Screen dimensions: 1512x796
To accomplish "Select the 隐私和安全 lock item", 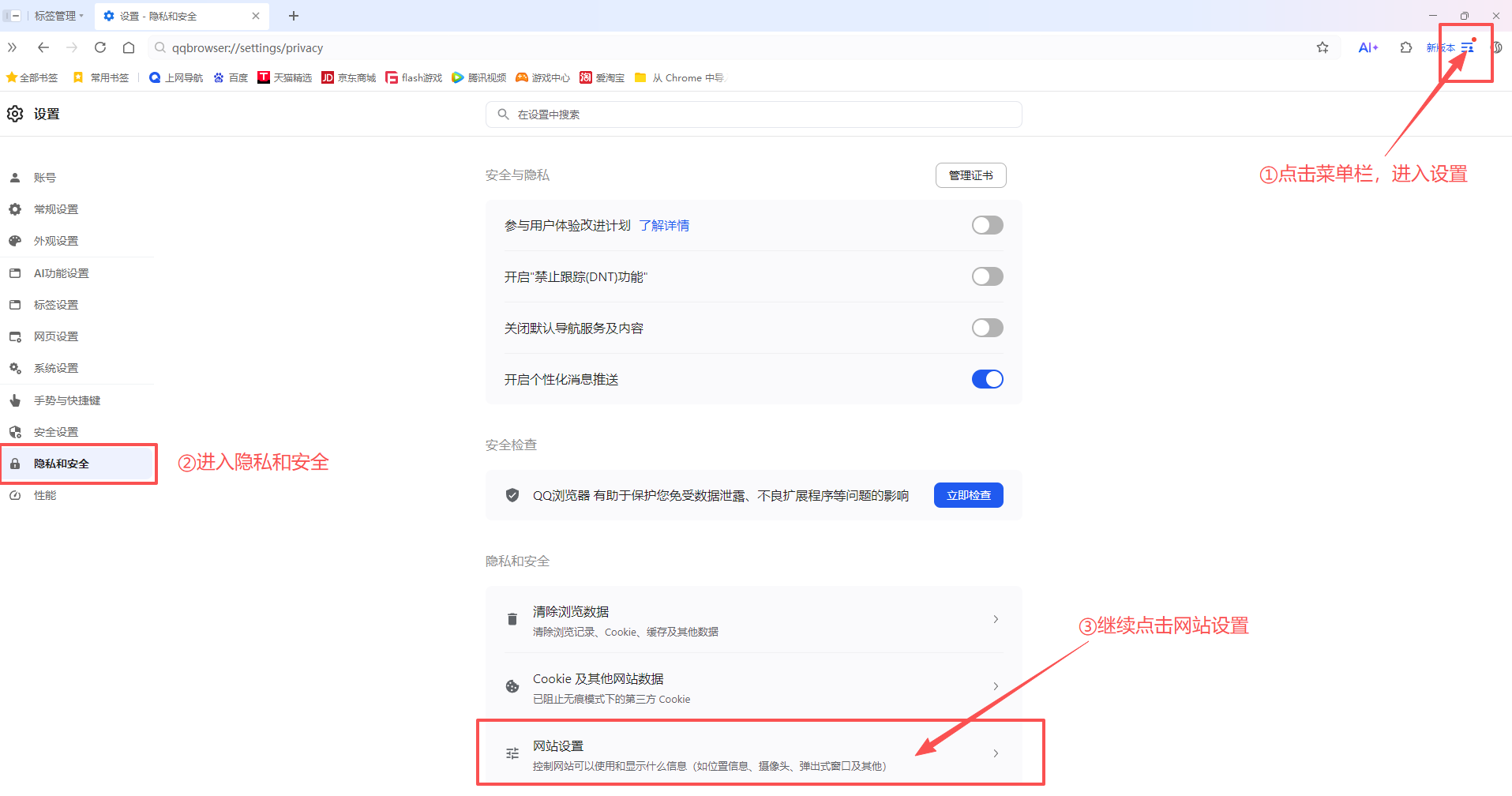I will pyautogui.click(x=79, y=464).
